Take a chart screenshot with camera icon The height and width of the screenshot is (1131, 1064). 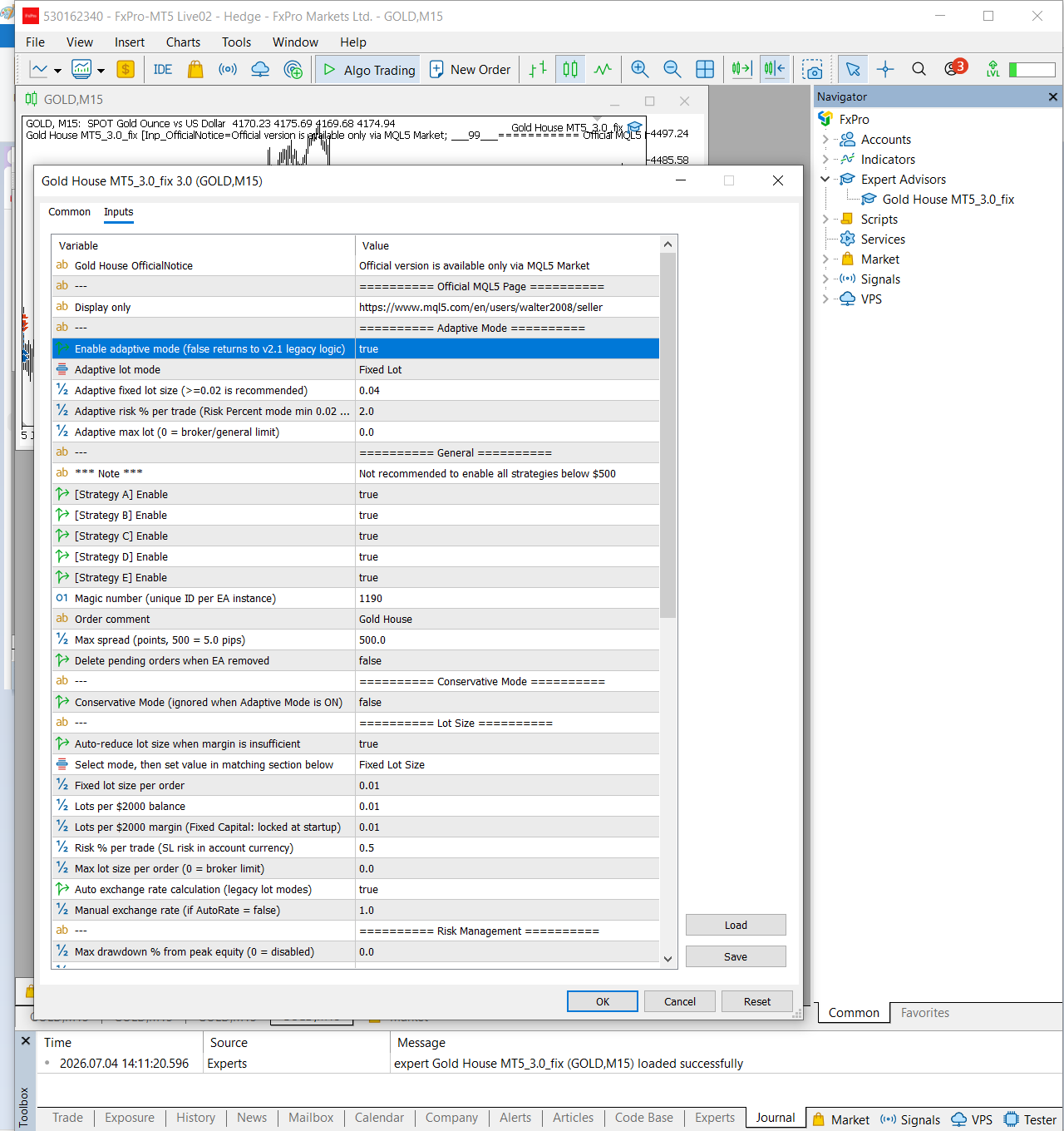pos(813,70)
